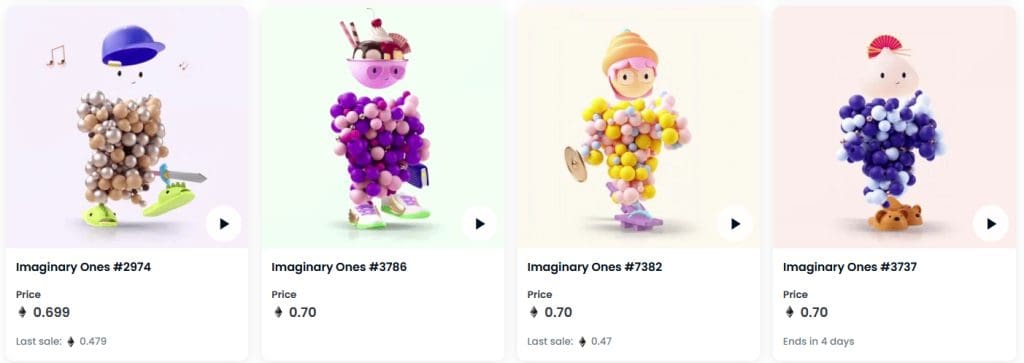Click the Ends in 4 days label
The height and width of the screenshot is (363, 1024).
pos(818,341)
